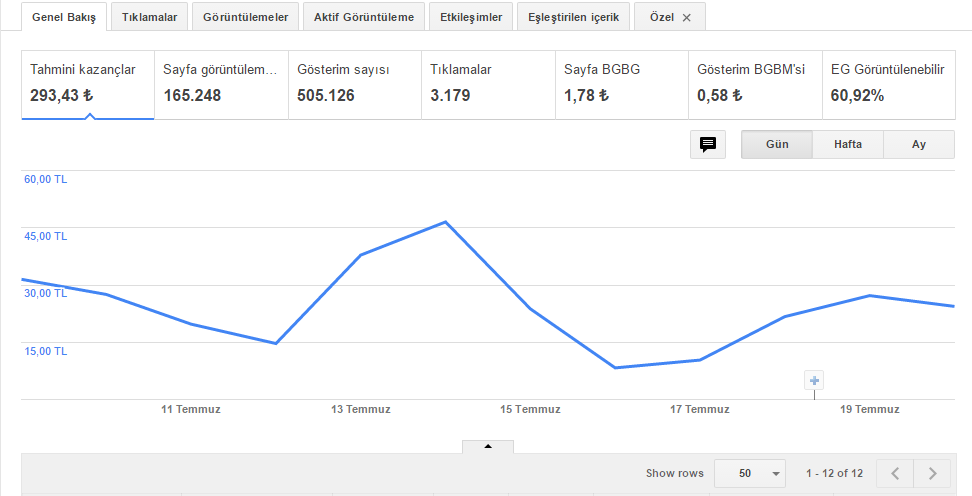Open the Görüntülemeler tab
This screenshot has width=972, height=496.
tap(245, 17)
